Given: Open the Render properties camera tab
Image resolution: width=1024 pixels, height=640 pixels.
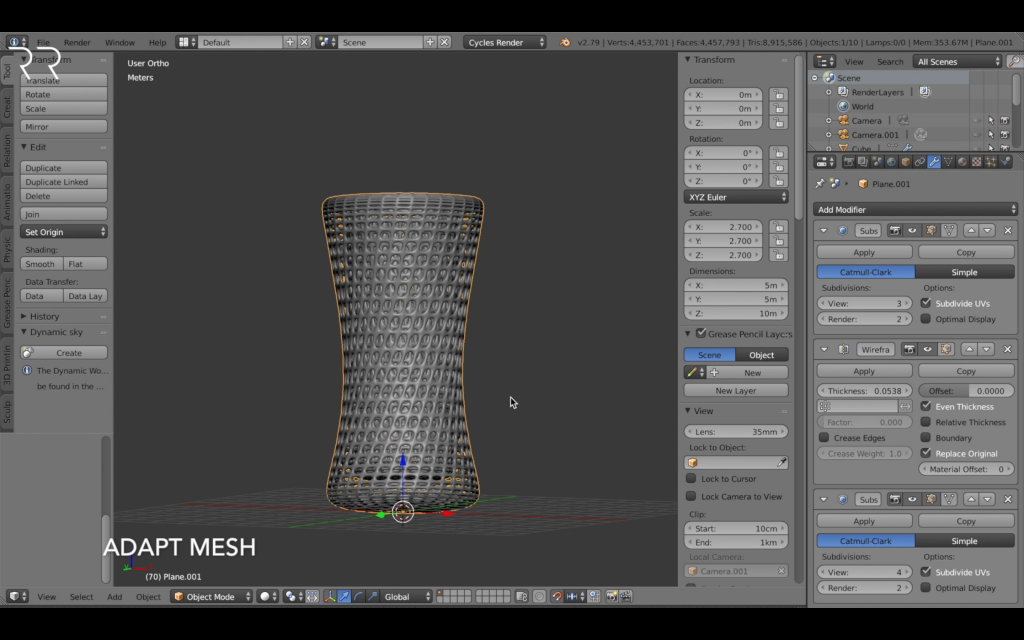Looking at the screenshot, I should pyautogui.click(x=848, y=161).
